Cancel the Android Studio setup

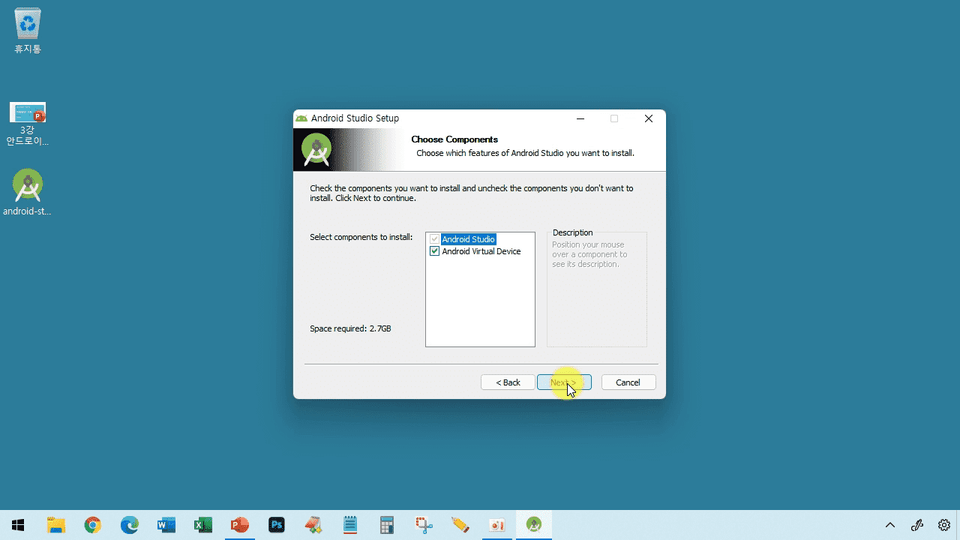[x=628, y=382]
